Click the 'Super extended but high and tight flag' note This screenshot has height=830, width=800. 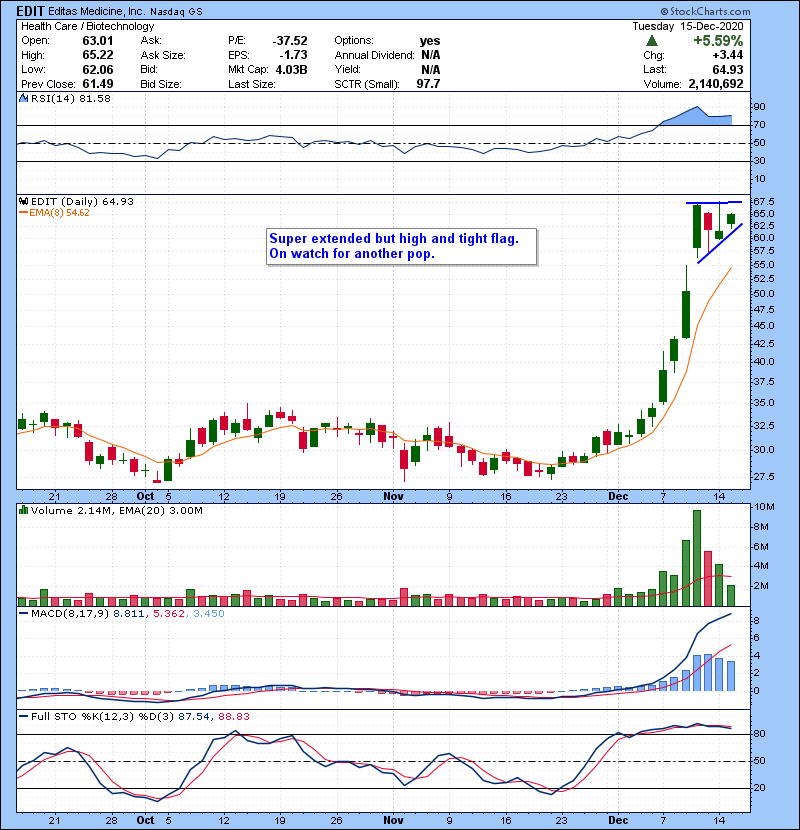(402, 246)
